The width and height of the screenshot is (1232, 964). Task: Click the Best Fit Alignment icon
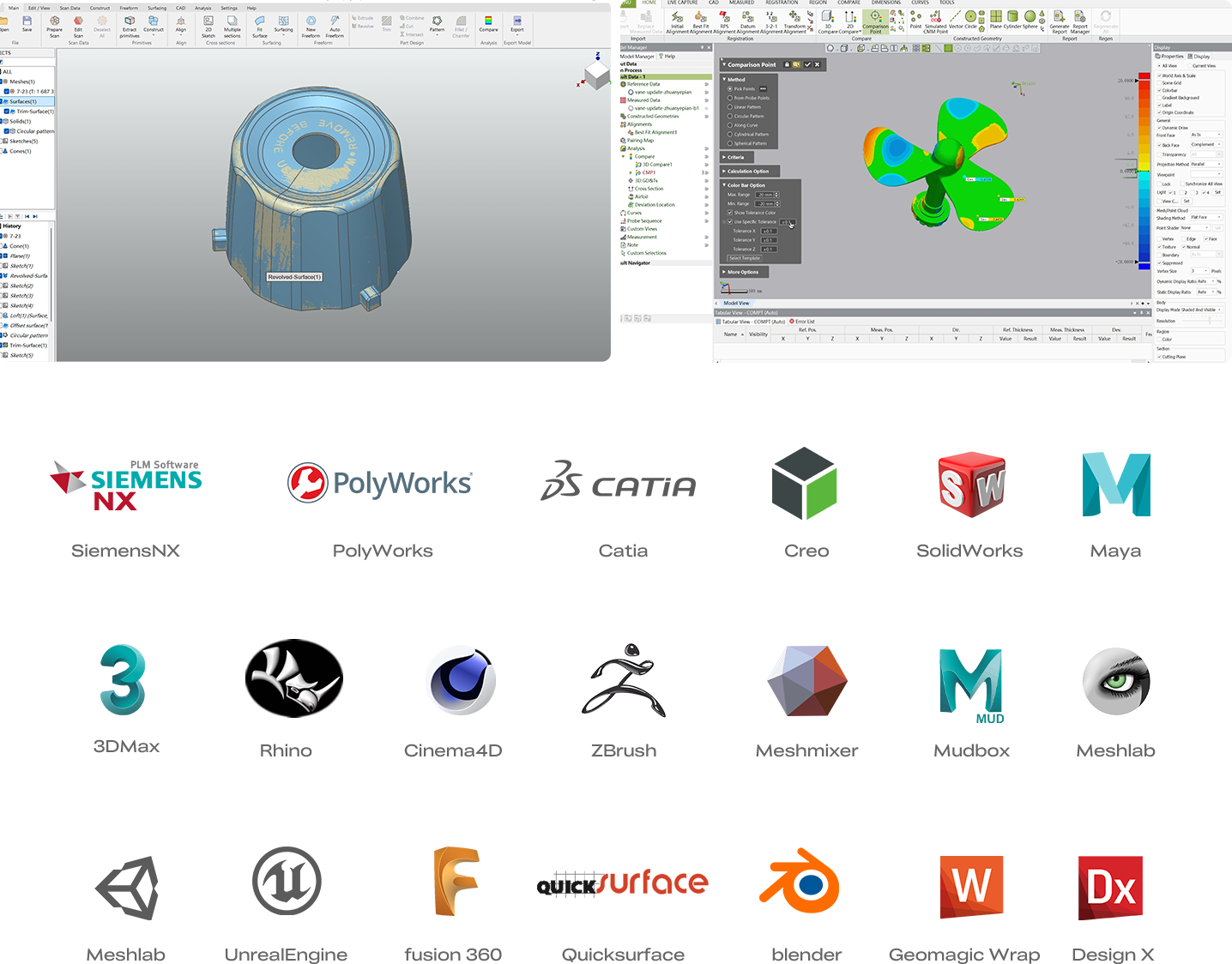tap(701, 19)
